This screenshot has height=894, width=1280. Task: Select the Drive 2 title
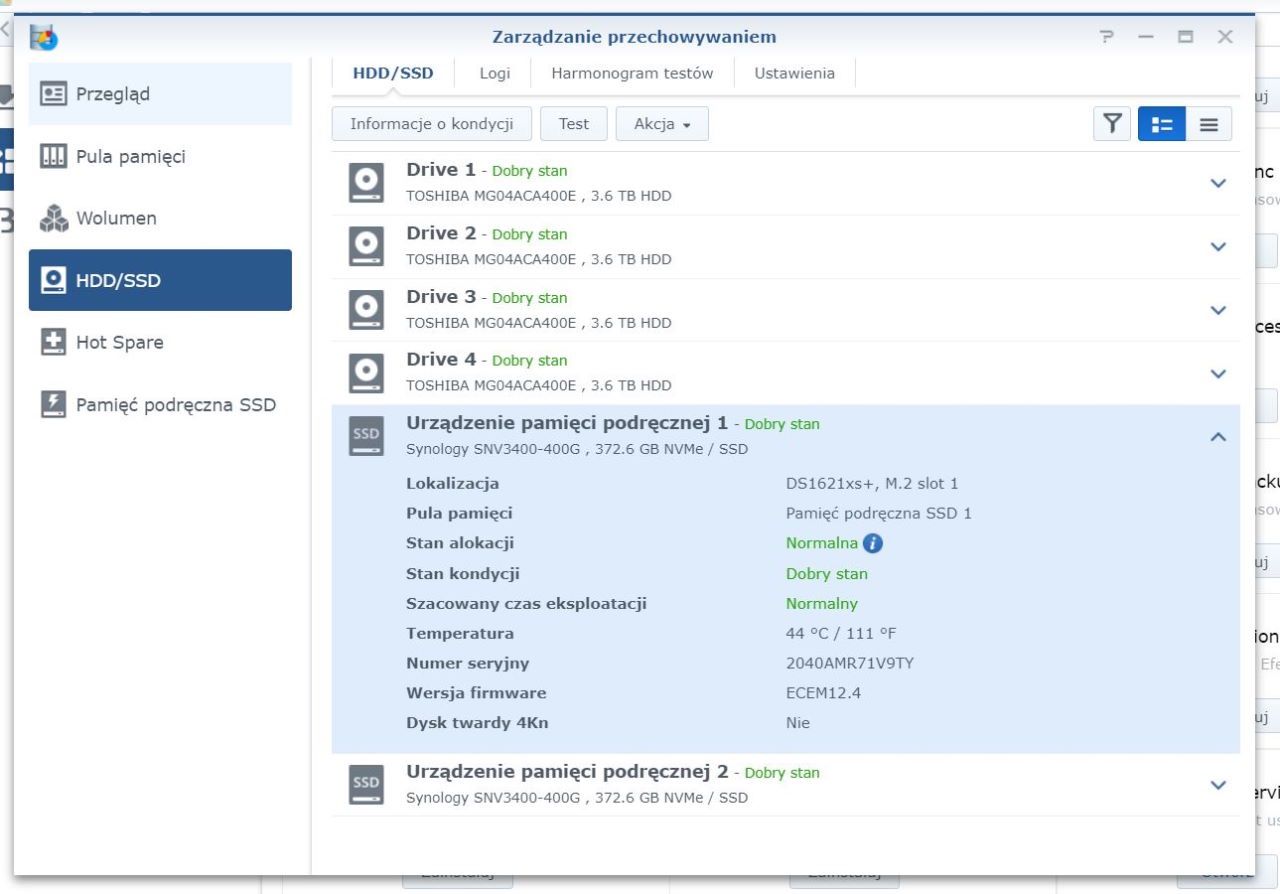441,233
